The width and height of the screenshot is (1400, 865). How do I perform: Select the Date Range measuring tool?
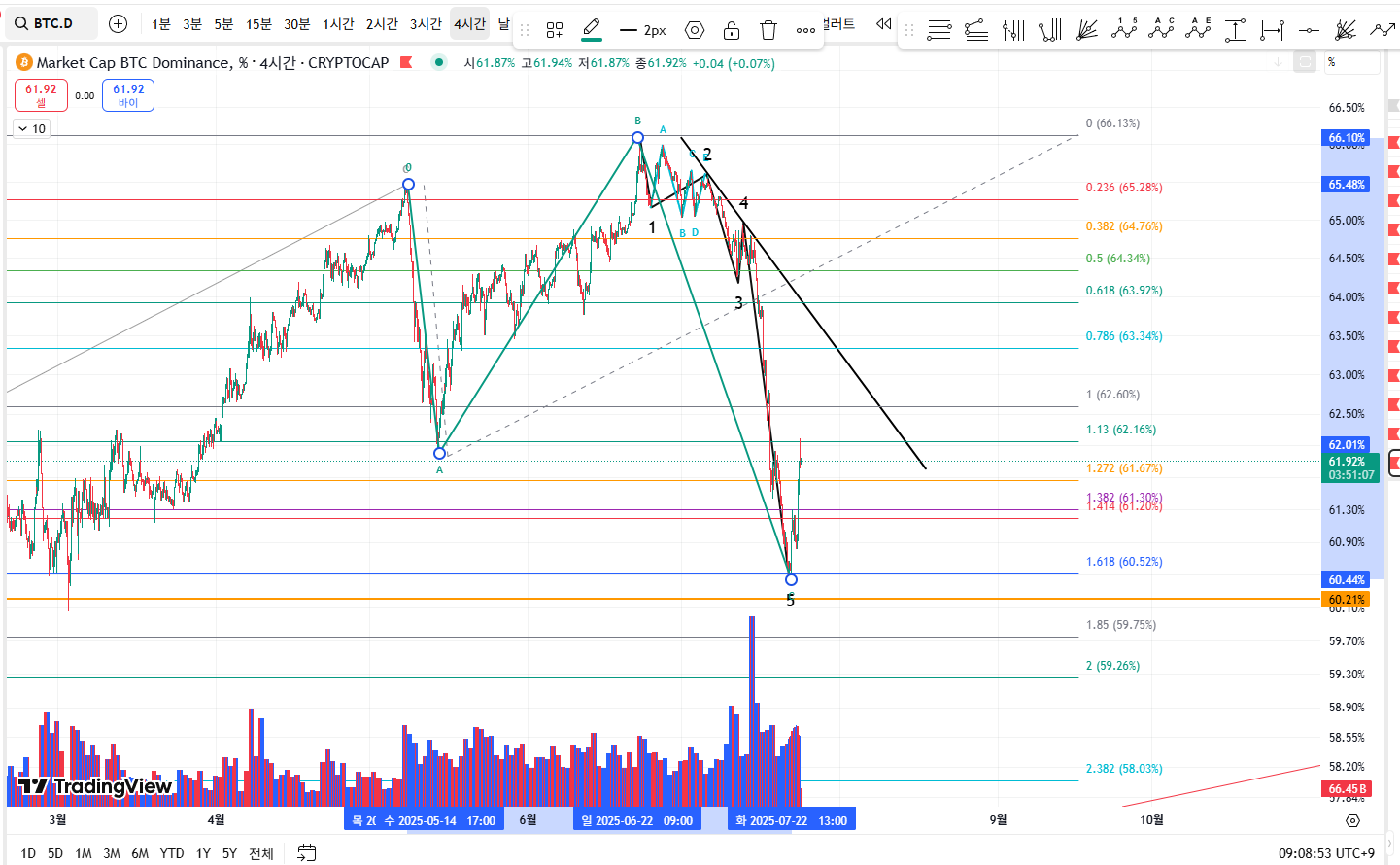[1272, 30]
